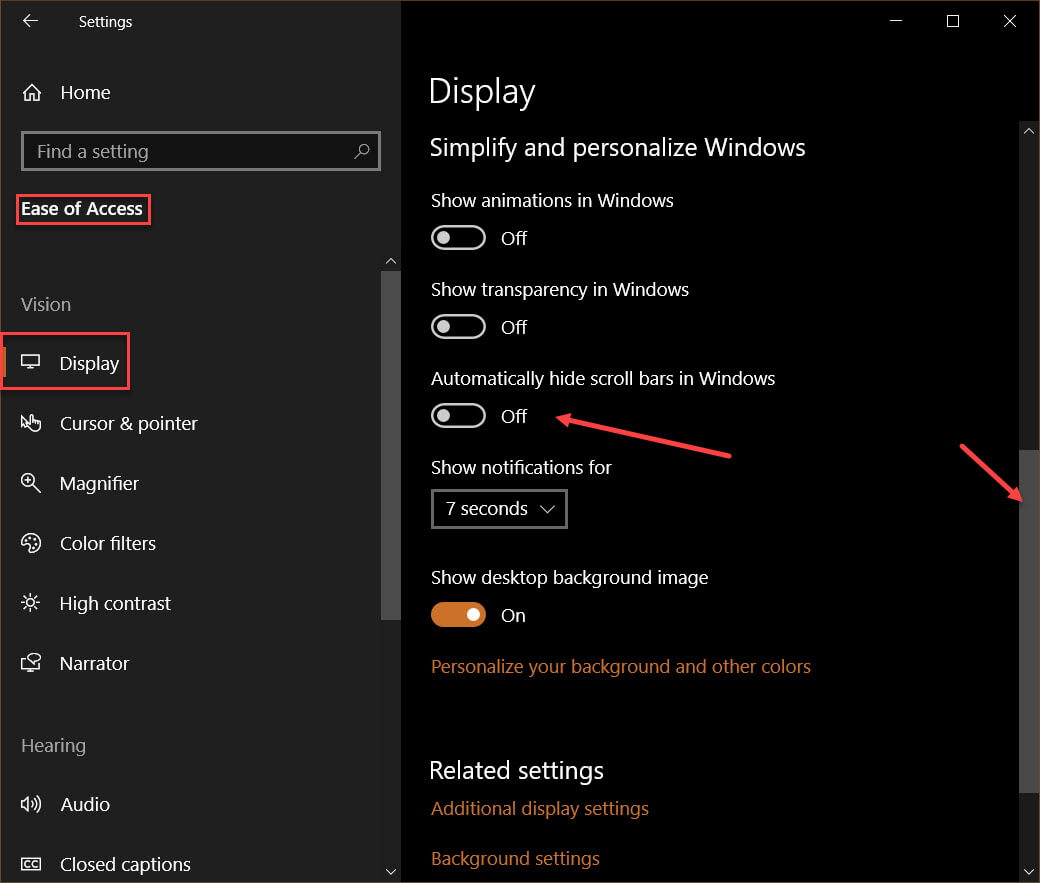Expand the sidebar scroll down chevron

[391, 871]
